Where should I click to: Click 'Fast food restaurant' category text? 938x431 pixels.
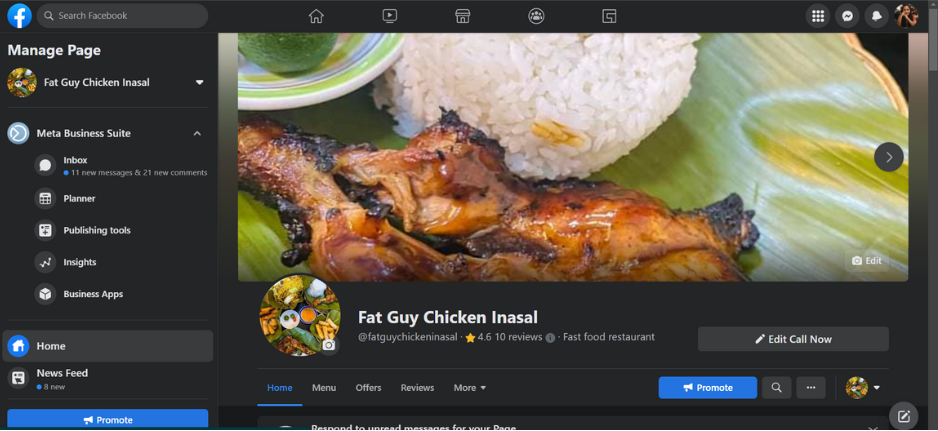click(x=608, y=337)
